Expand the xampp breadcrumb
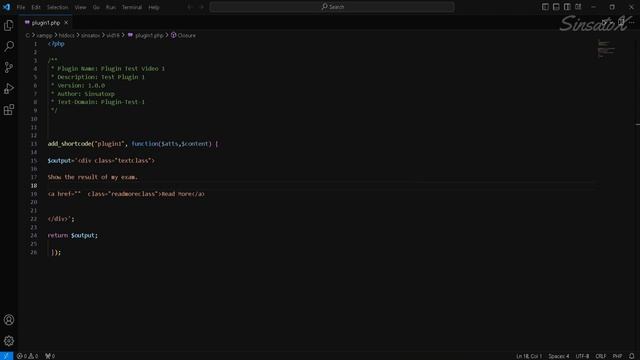Viewport: 640px width, 360px height. point(44,36)
